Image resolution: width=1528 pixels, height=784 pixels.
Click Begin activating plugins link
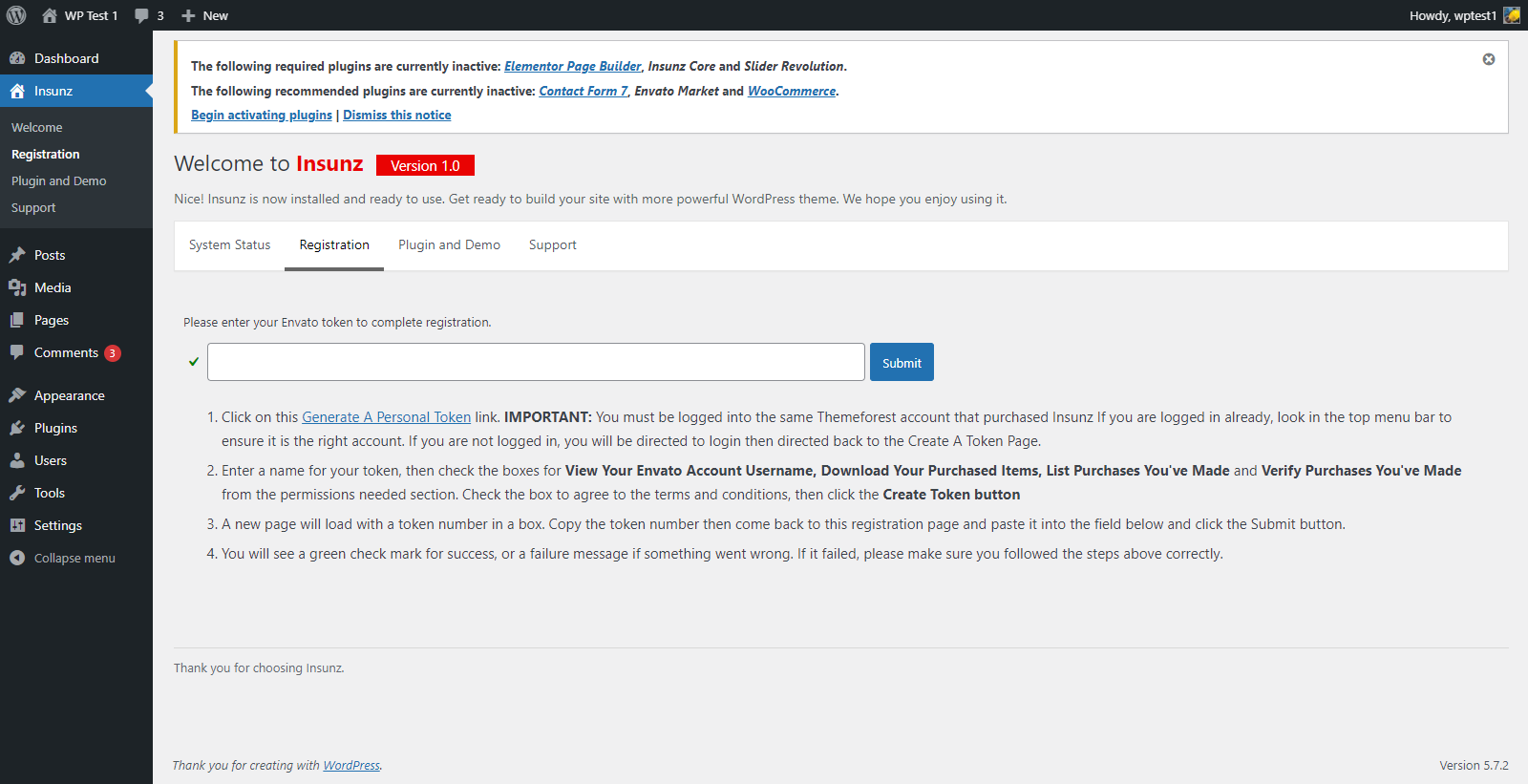pos(262,115)
